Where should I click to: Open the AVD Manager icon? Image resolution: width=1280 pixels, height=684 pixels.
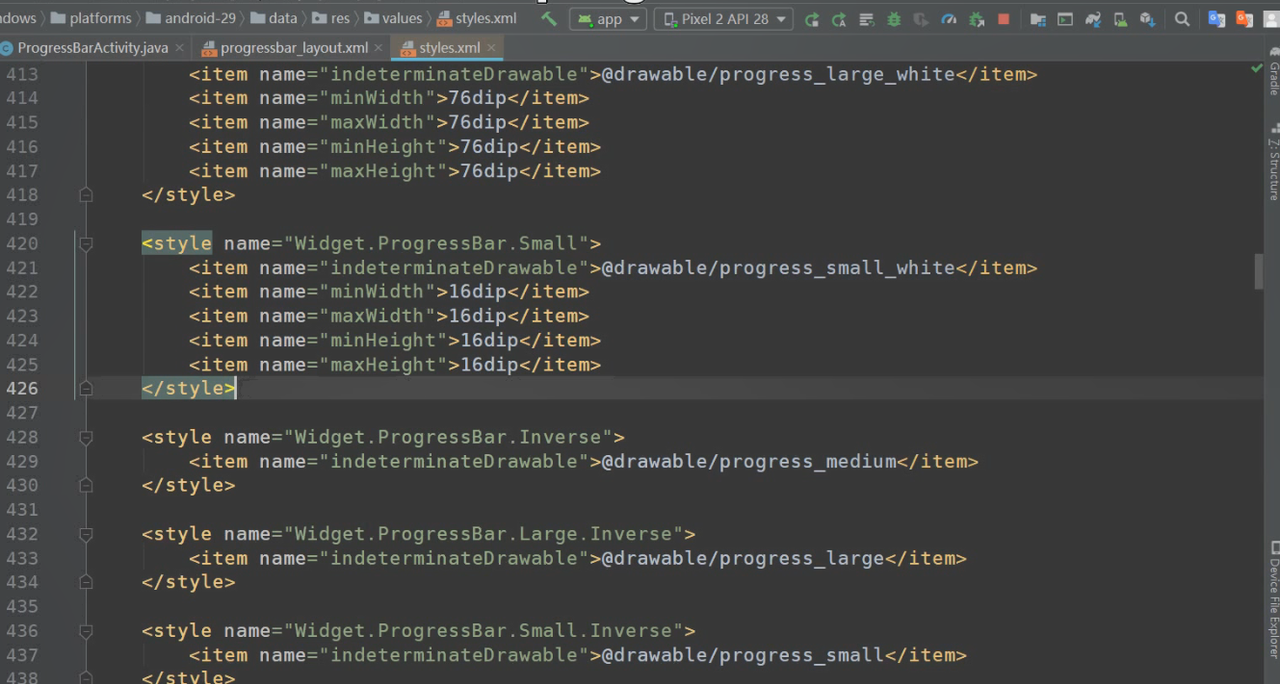(1120, 19)
